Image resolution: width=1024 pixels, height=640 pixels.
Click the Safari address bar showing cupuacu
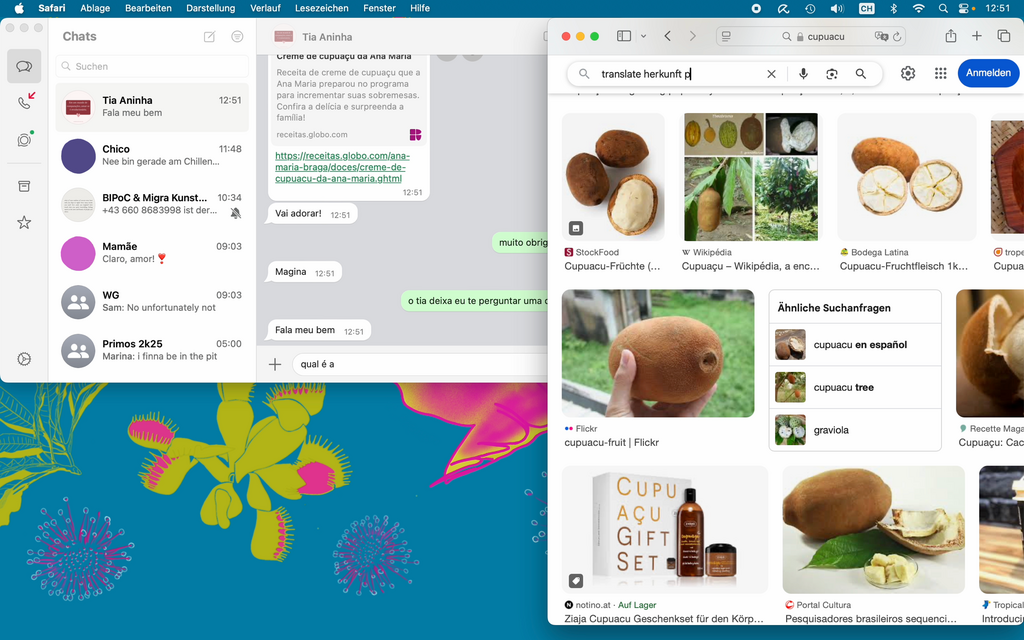(x=811, y=37)
